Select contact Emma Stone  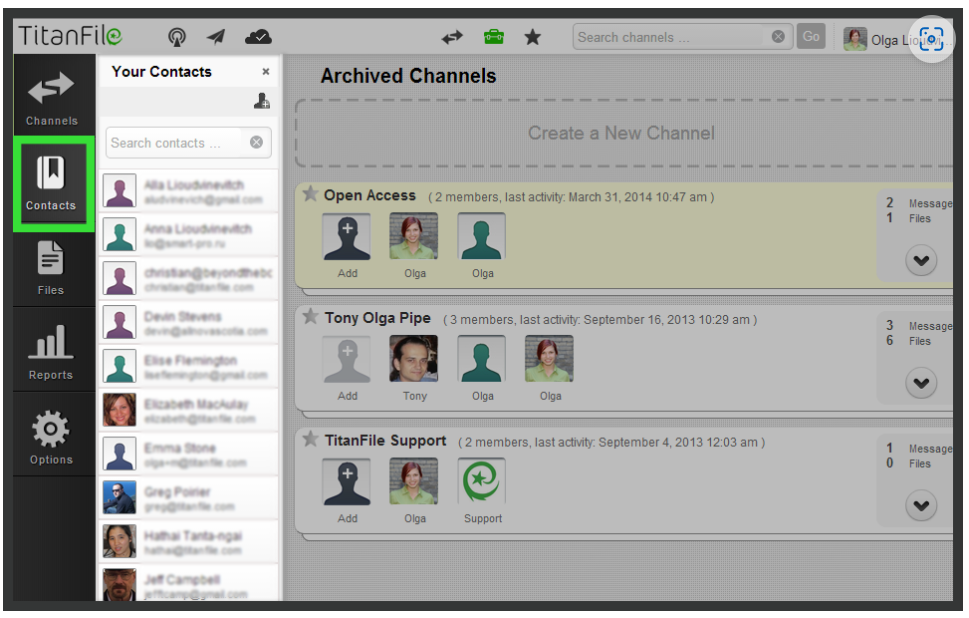pyautogui.click(x=188, y=455)
